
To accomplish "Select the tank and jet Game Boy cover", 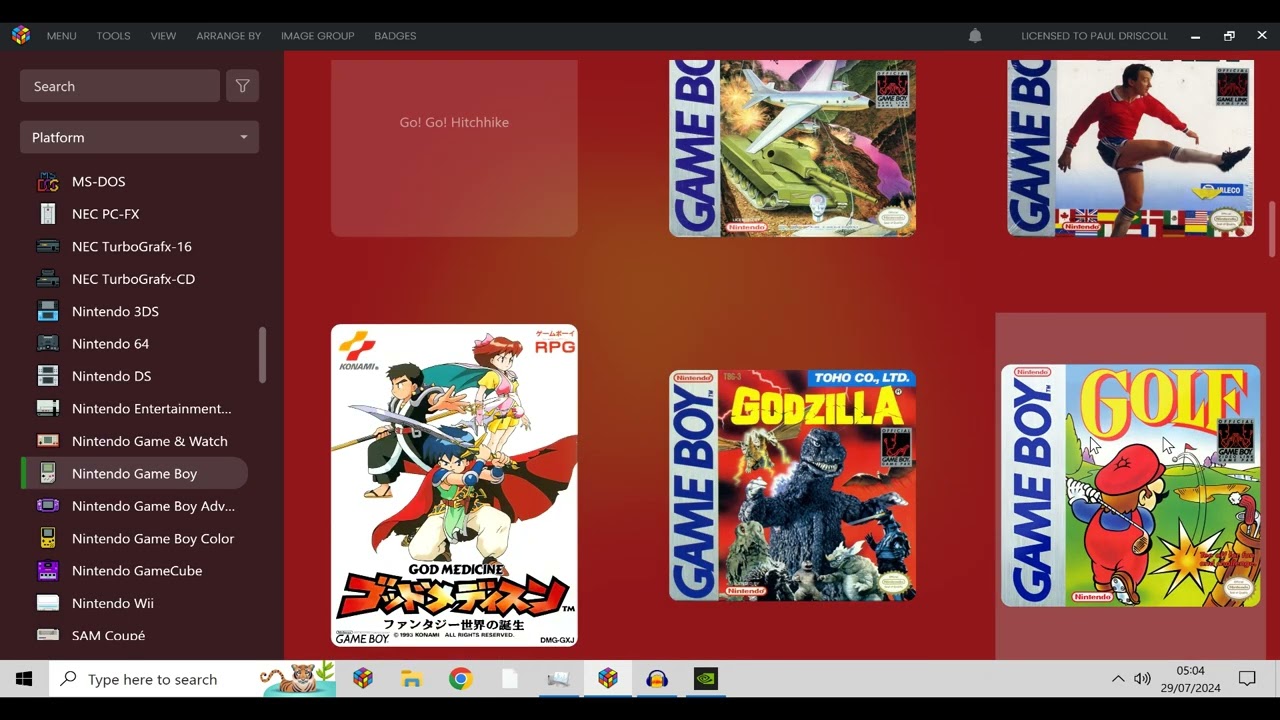I will point(792,148).
